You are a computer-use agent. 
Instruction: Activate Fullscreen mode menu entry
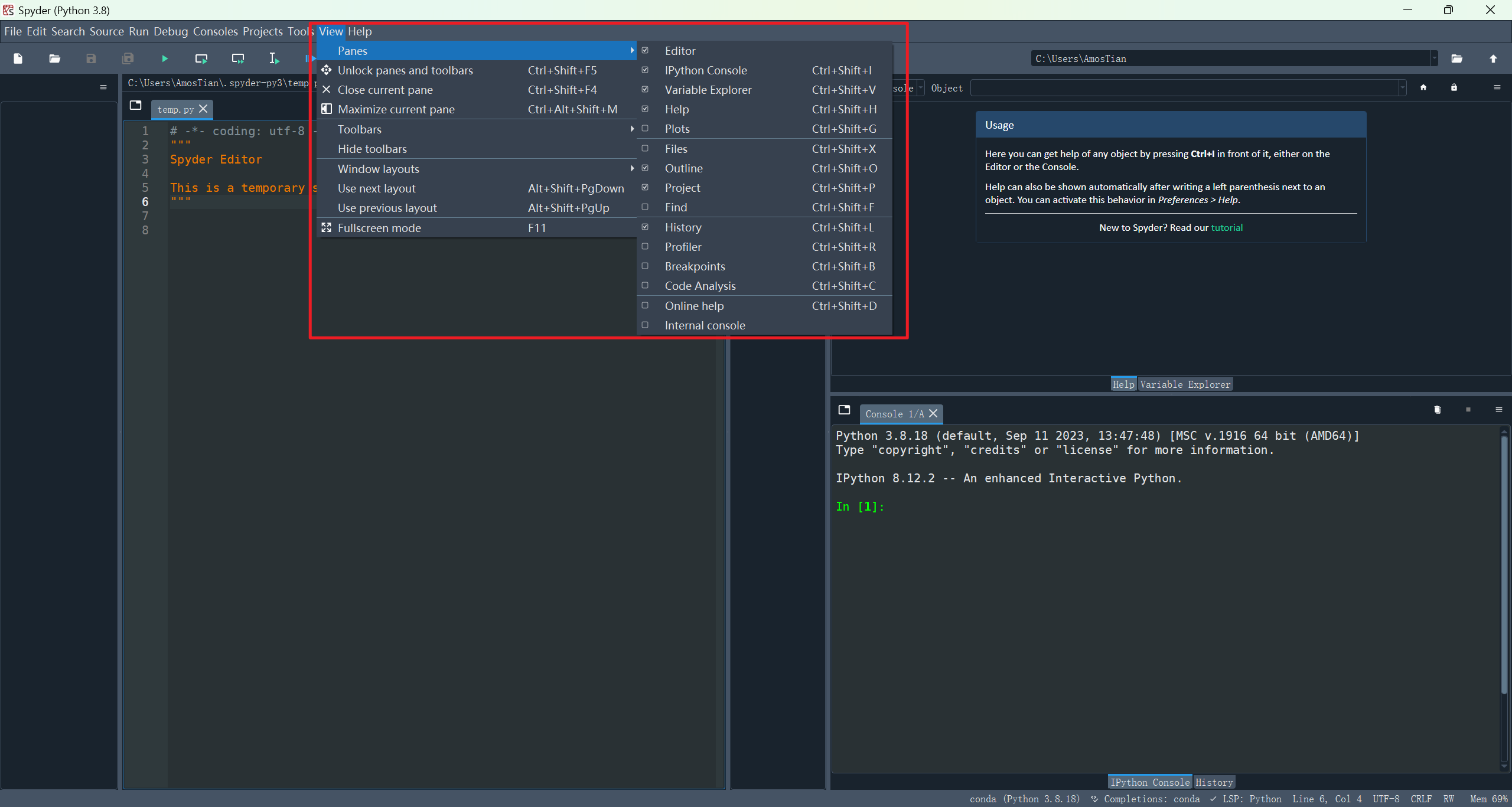477,228
